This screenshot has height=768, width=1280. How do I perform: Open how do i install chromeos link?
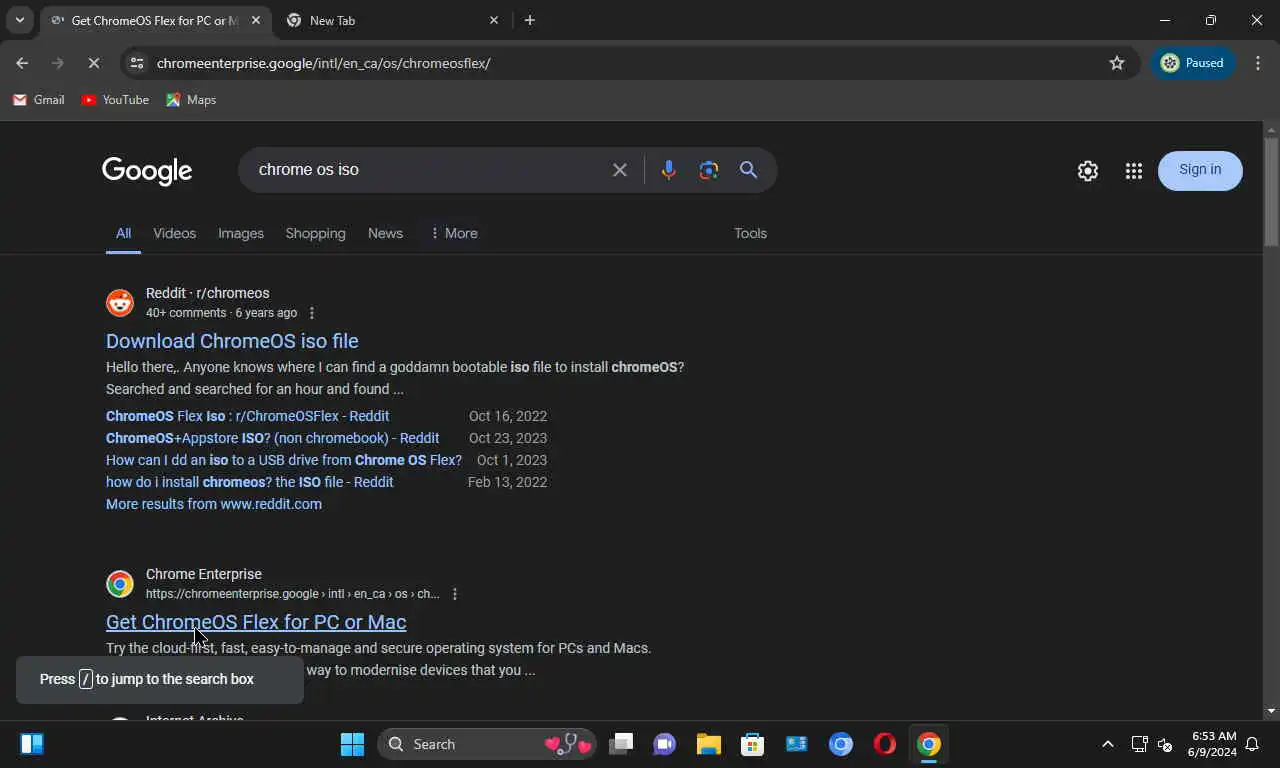point(250,482)
